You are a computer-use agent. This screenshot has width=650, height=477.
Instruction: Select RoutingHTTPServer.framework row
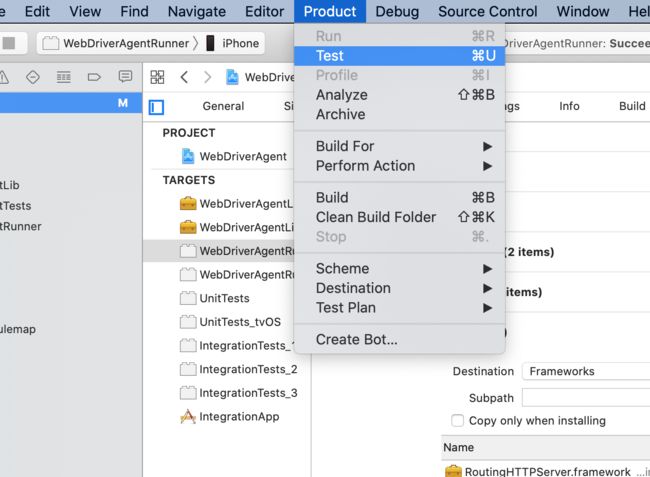[546, 471]
